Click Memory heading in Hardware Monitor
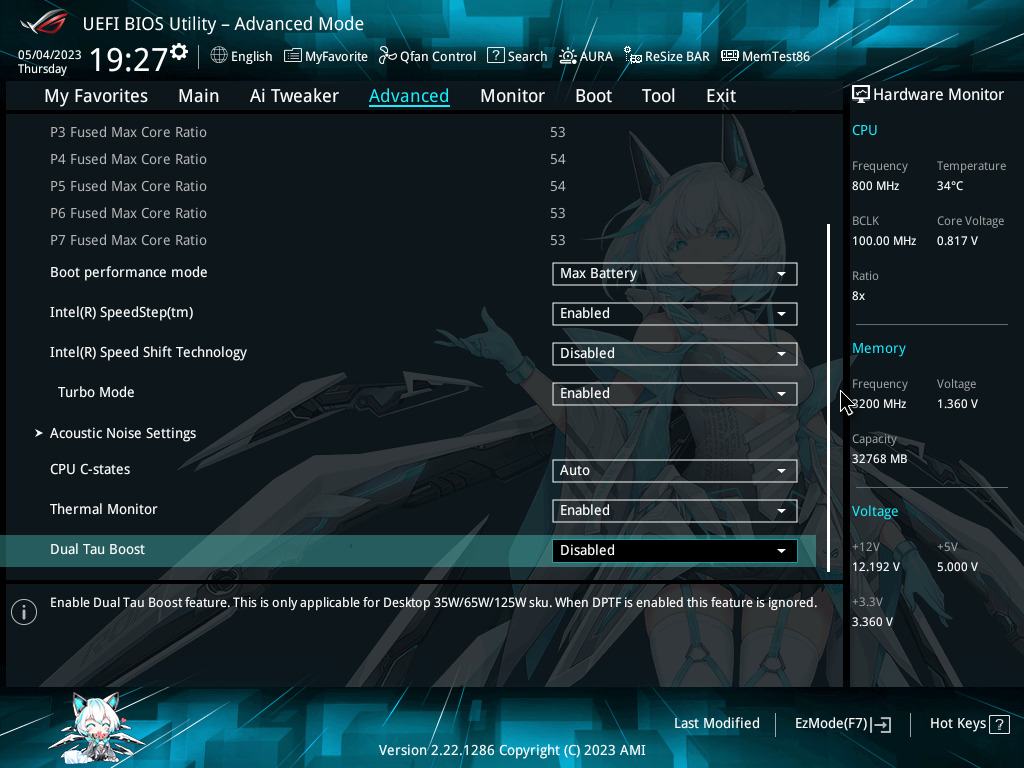Image resolution: width=1024 pixels, height=768 pixels. [x=878, y=348]
